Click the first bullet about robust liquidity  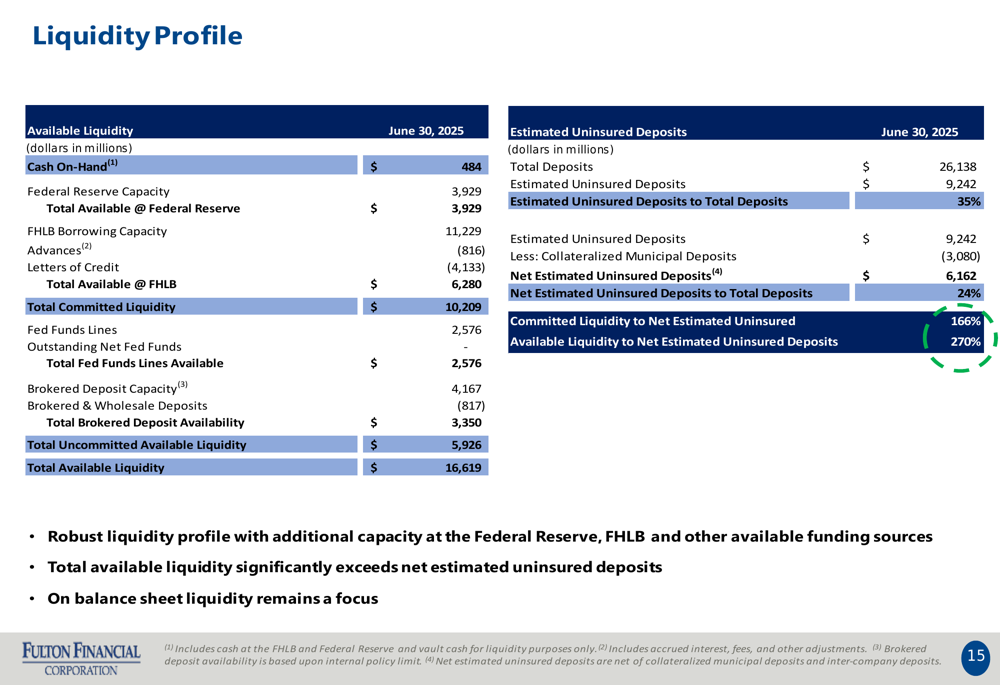[x=490, y=536]
